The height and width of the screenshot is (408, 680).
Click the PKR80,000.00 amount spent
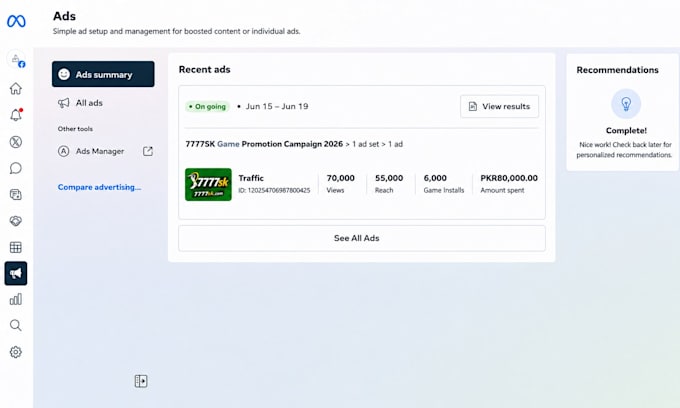coord(509,184)
